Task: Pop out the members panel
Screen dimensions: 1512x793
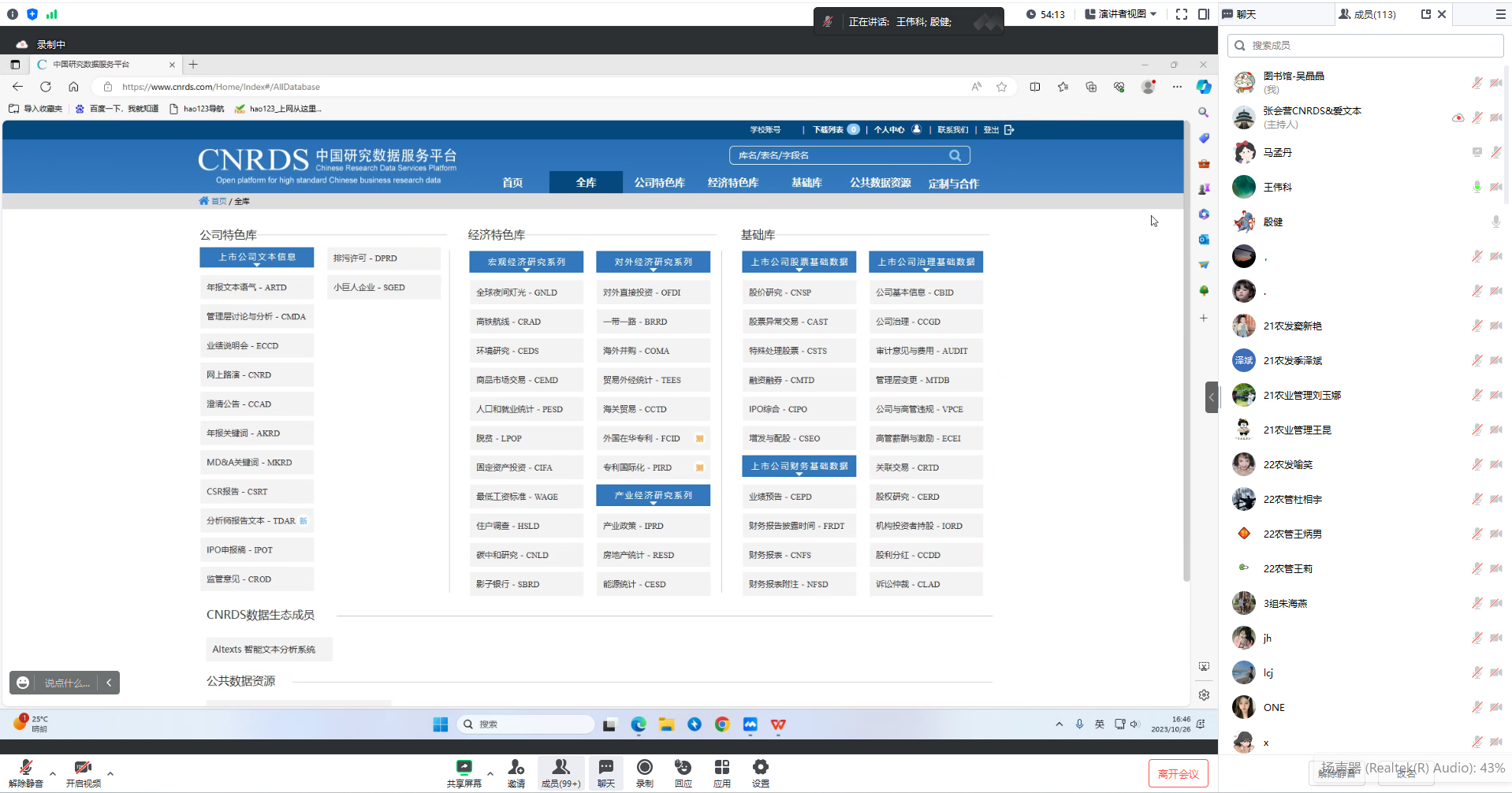Action: 1425,14
